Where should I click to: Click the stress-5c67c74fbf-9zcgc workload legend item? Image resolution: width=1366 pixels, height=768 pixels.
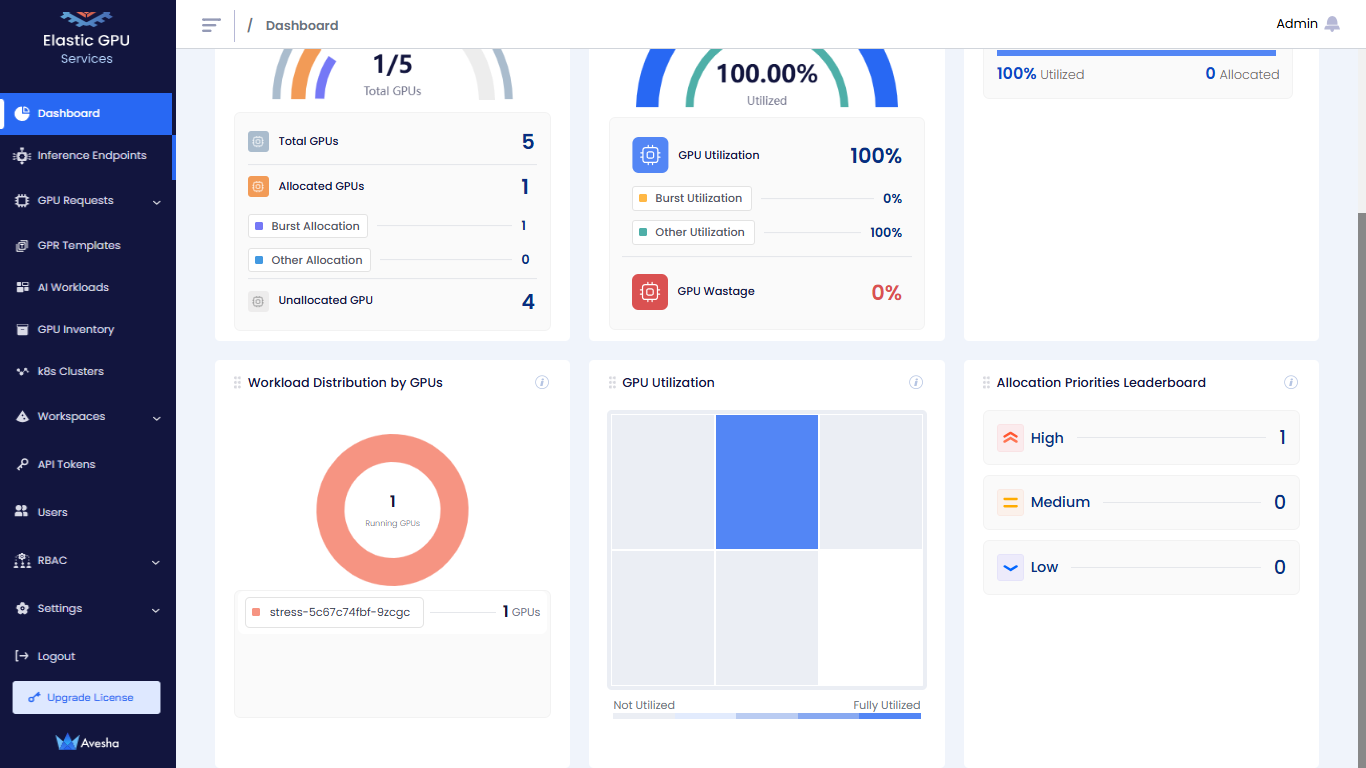[x=334, y=612]
